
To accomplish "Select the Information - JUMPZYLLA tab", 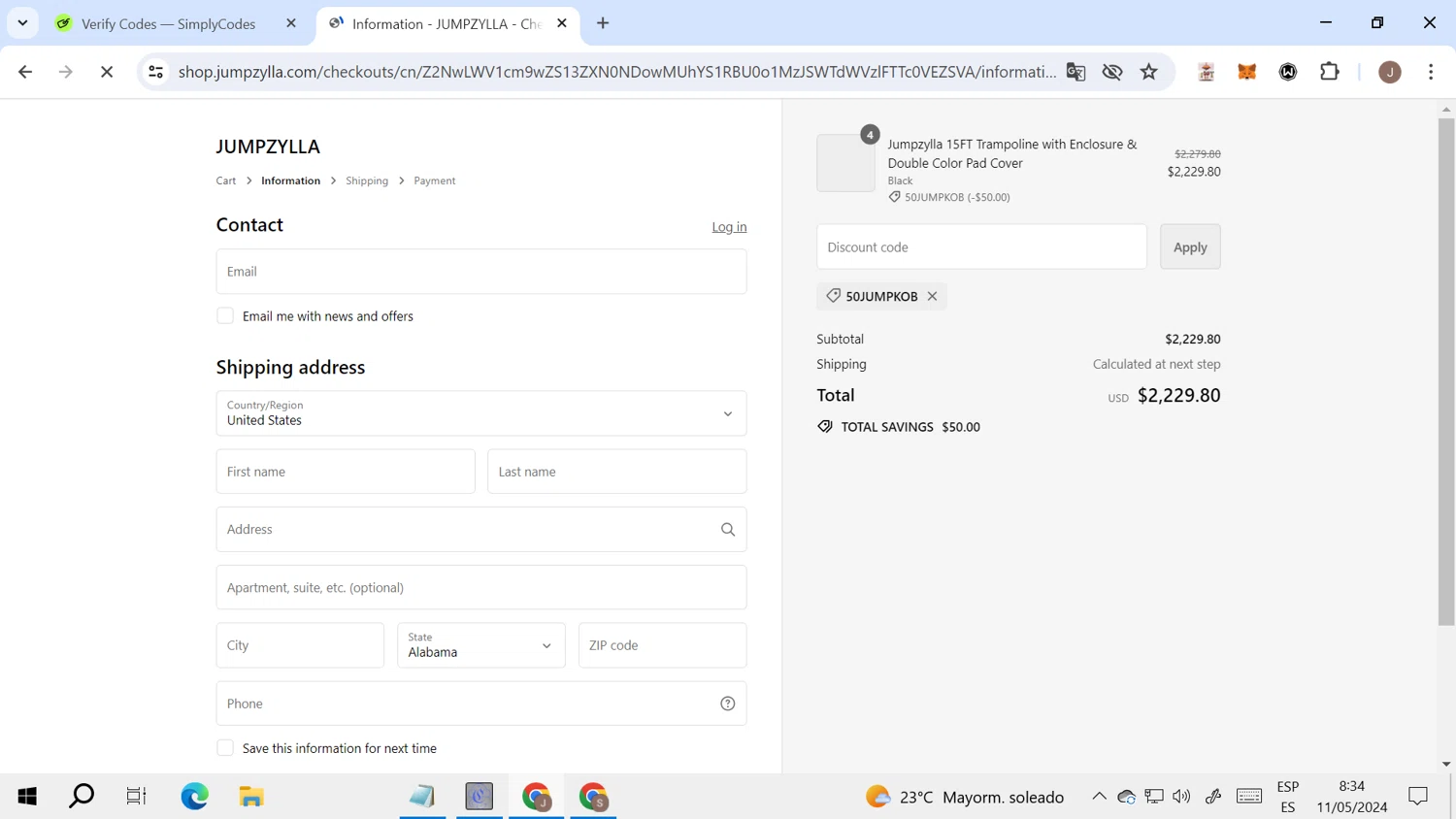I will pyautogui.click(x=447, y=24).
